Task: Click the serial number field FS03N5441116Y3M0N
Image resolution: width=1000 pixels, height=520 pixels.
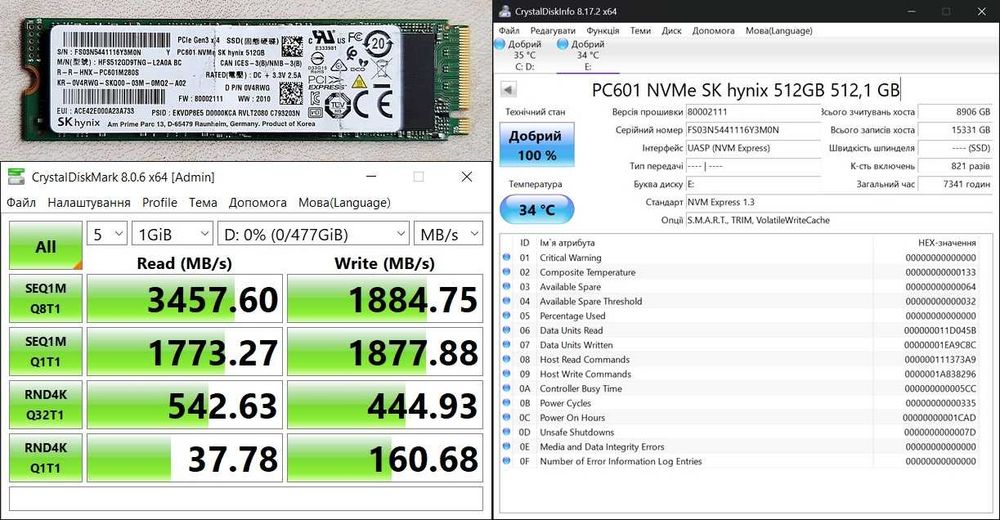Action: point(753,130)
